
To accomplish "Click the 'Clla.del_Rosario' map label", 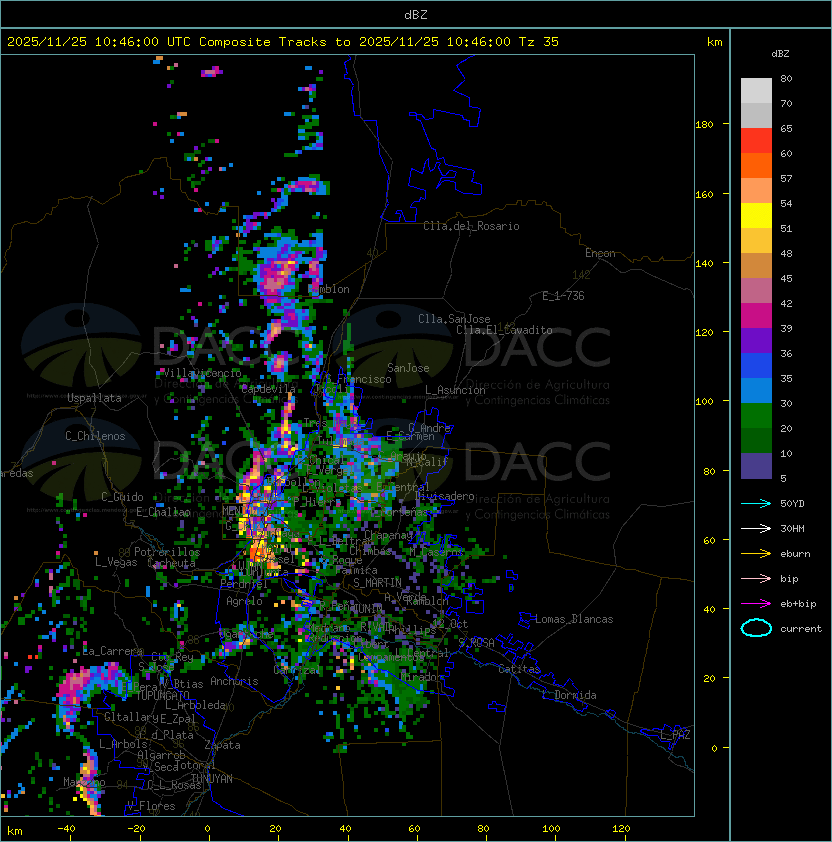I will (x=471, y=226).
